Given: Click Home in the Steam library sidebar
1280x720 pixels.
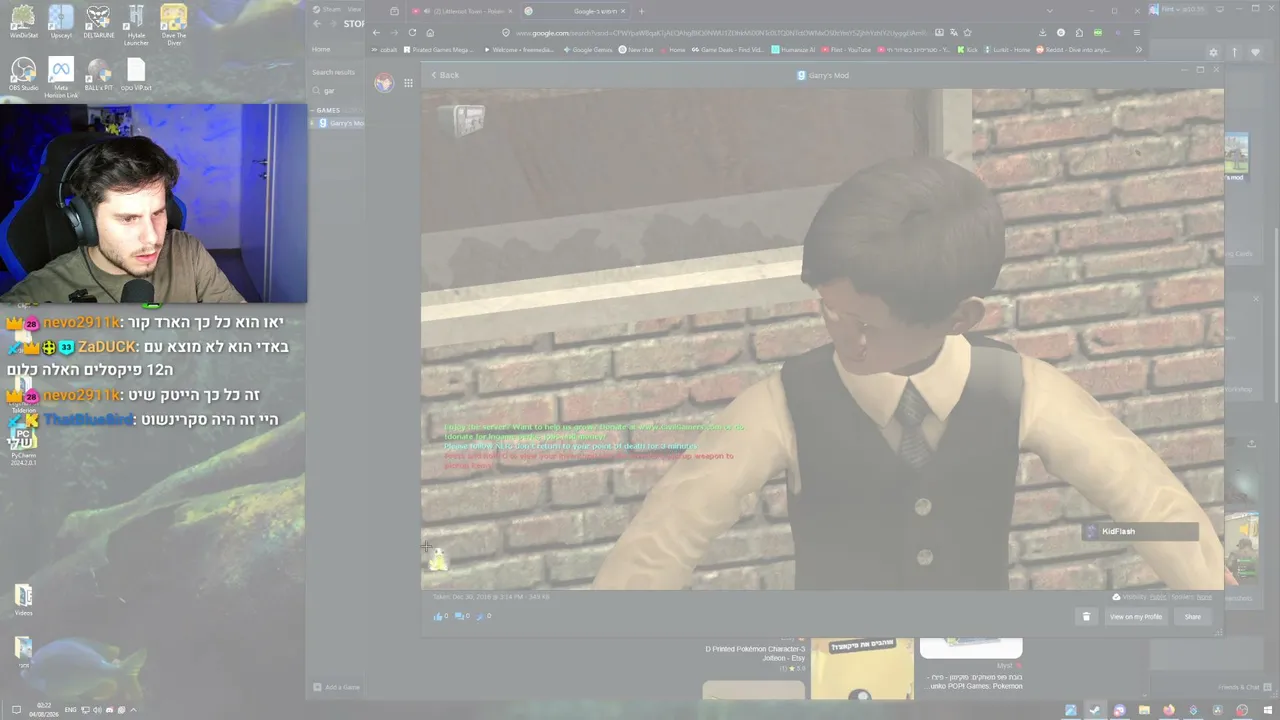Looking at the screenshot, I should tap(321, 49).
